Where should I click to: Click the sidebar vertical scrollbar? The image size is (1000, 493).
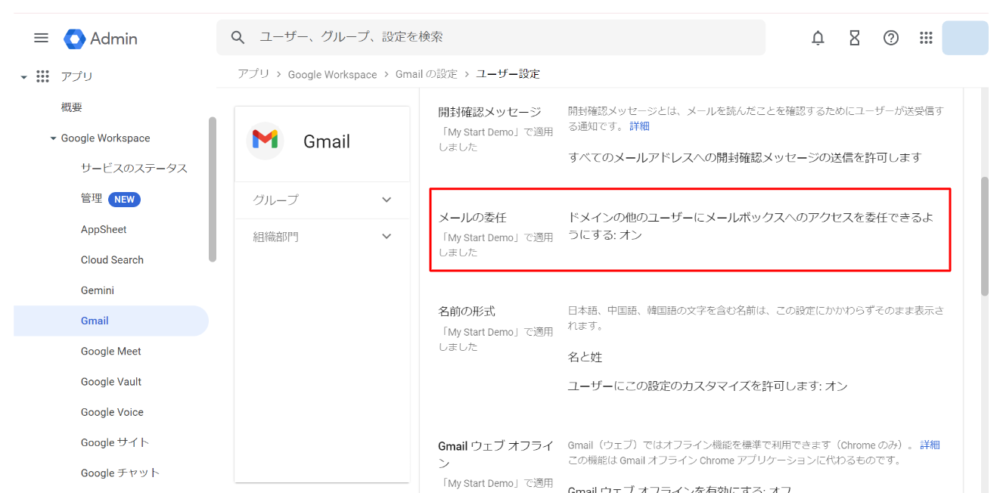click(212, 189)
